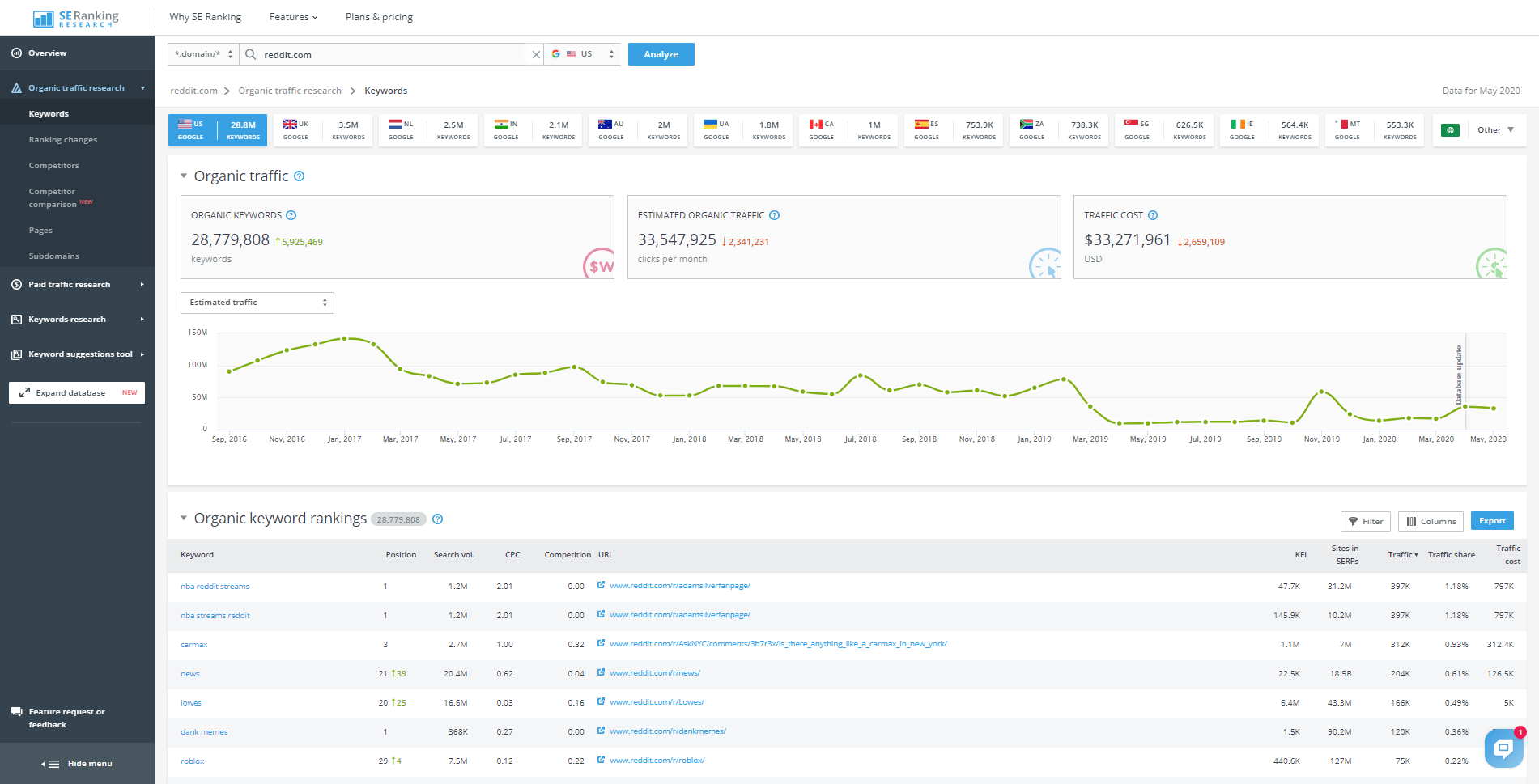Go to Plans & pricing
Image resolution: width=1539 pixels, height=784 pixels.
[379, 17]
